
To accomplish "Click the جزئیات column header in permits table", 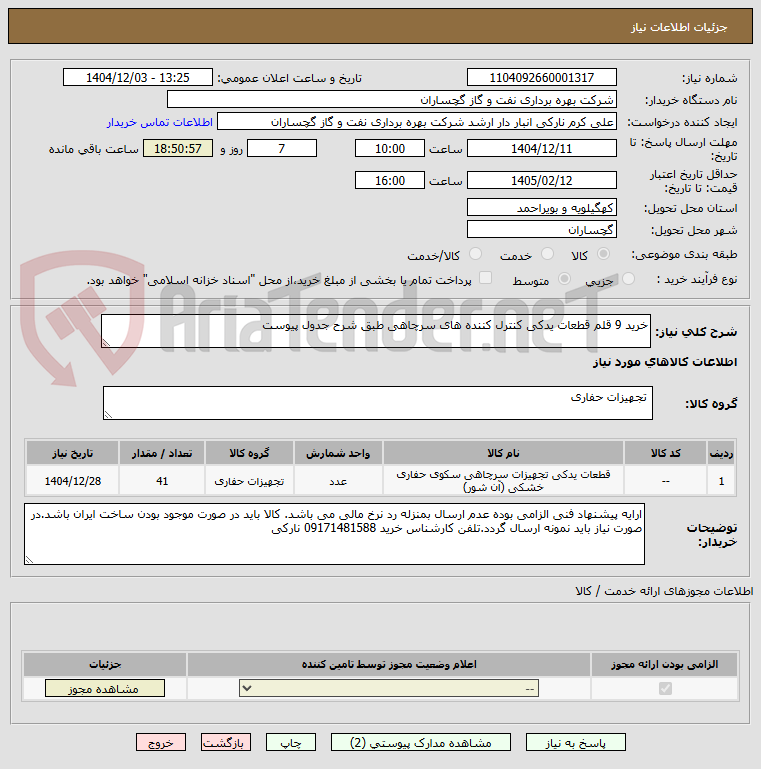I will [105, 664].
